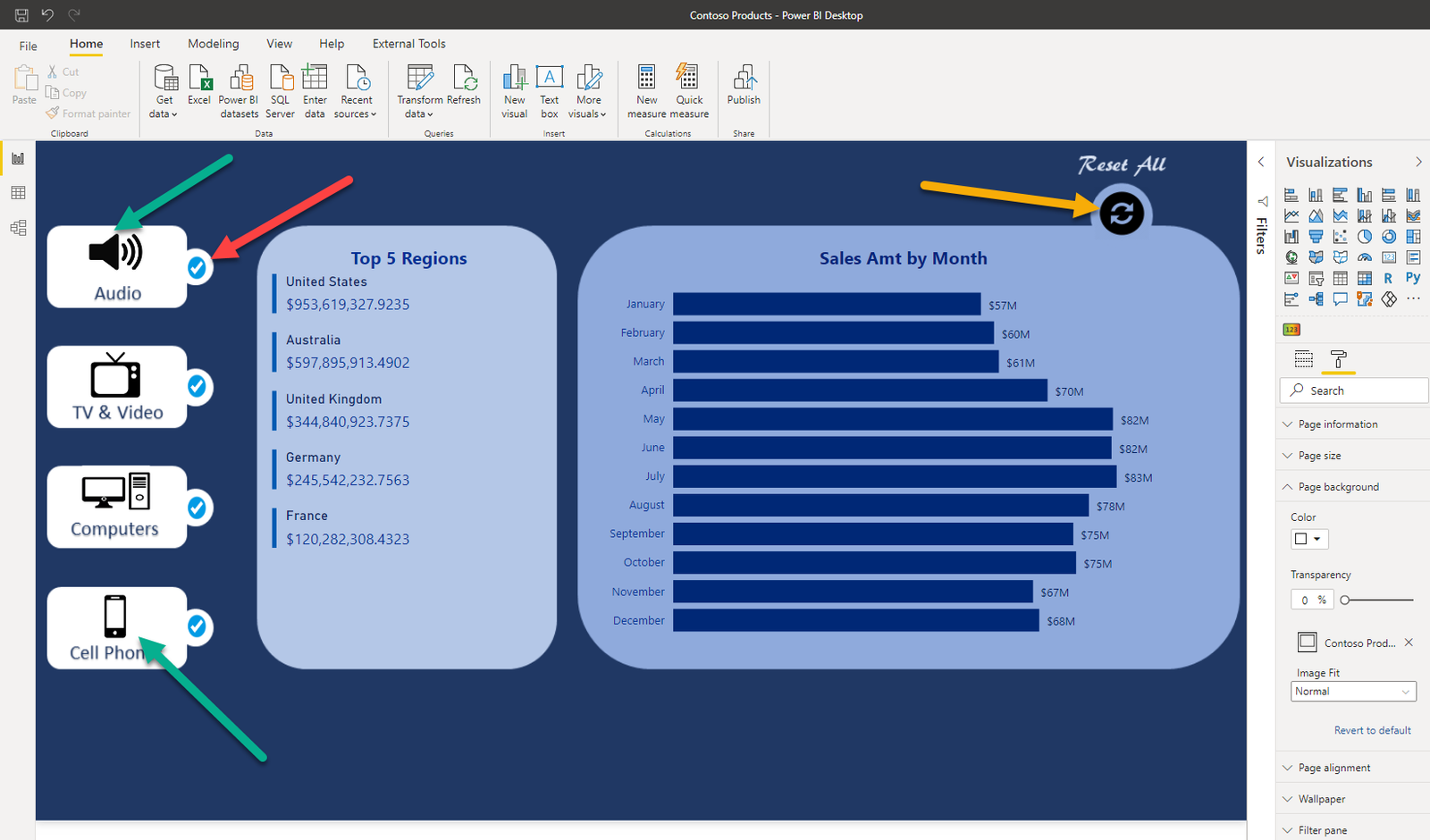Select the Ribbon chart visual
The image size is (1430, 840).
tap(1413, 215)
